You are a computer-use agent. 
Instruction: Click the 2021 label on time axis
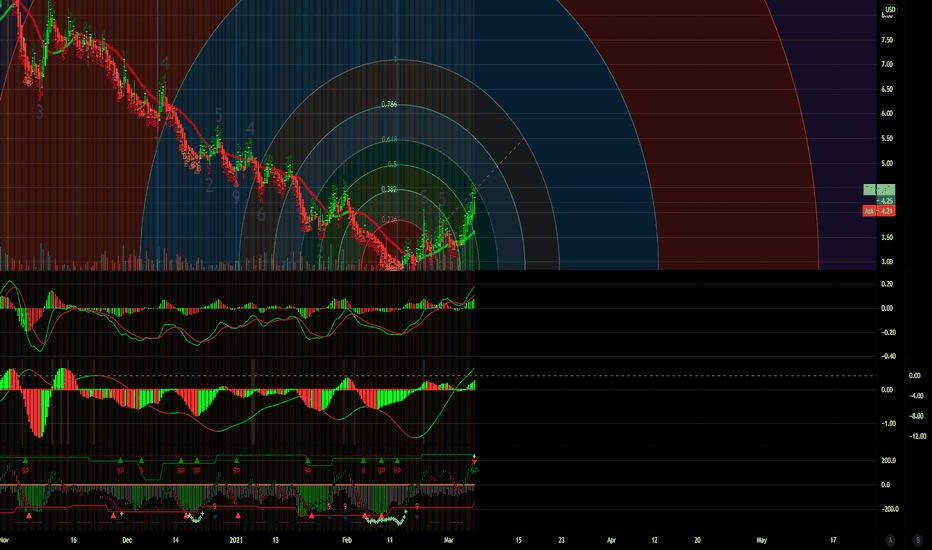(236, 540)
